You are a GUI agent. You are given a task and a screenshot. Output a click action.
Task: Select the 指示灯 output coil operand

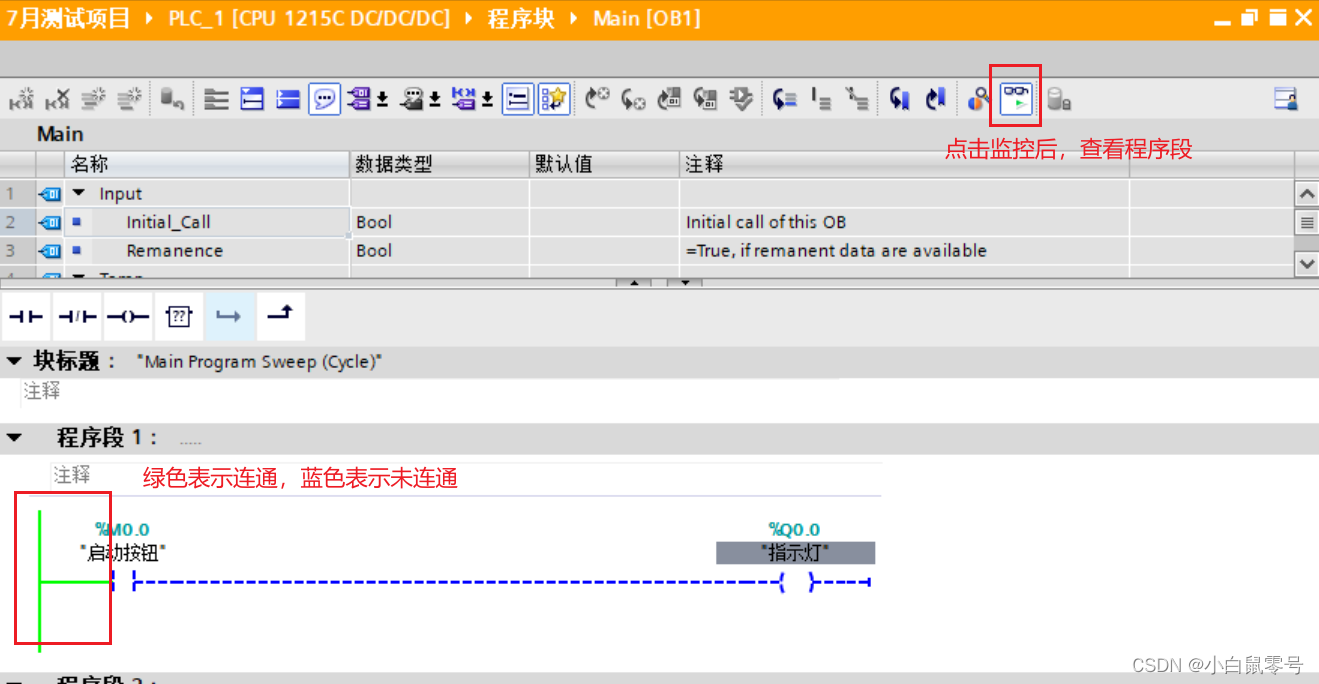click(x=793, y=553)
